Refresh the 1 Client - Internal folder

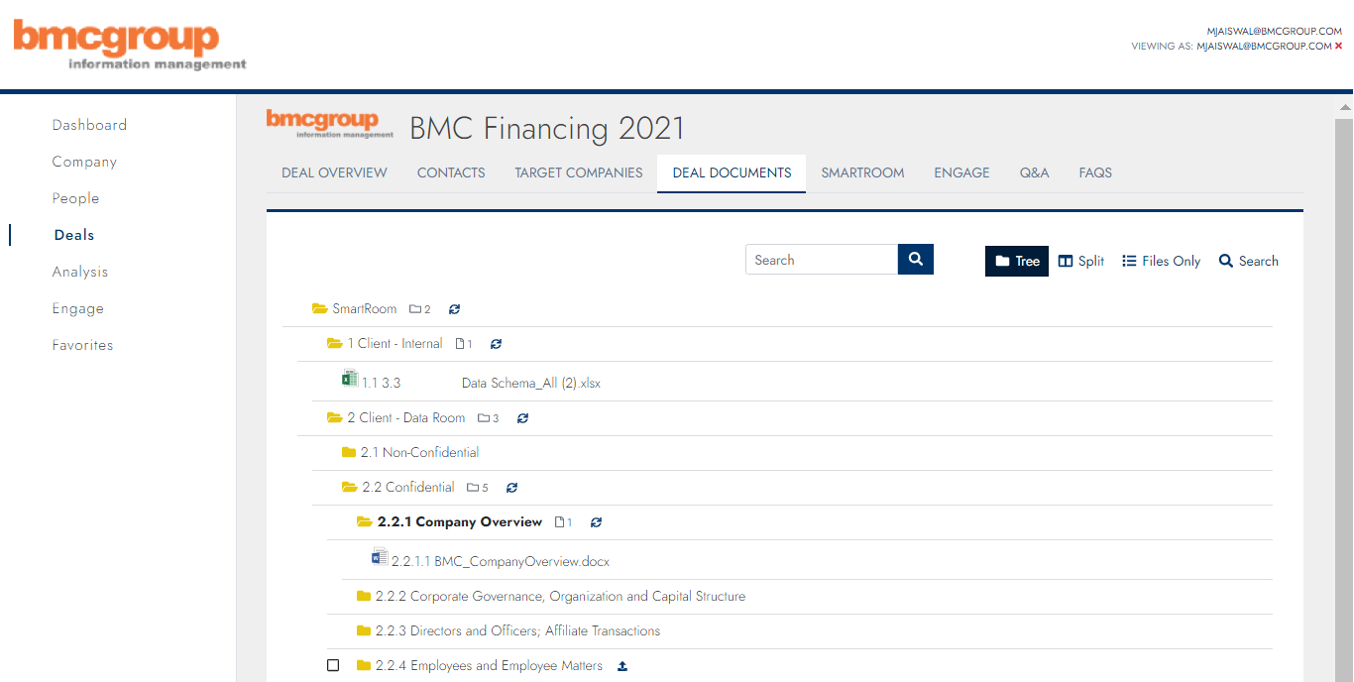tap(496, 344)
